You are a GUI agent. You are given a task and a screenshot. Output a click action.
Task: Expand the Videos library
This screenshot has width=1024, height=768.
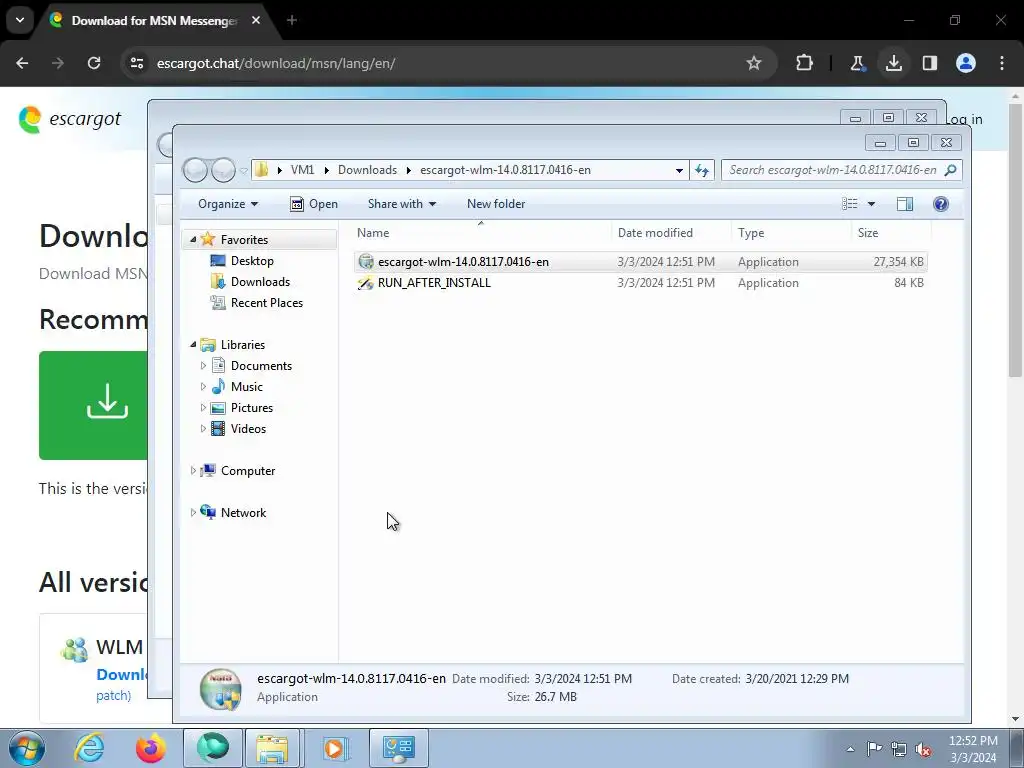[203, 428]
